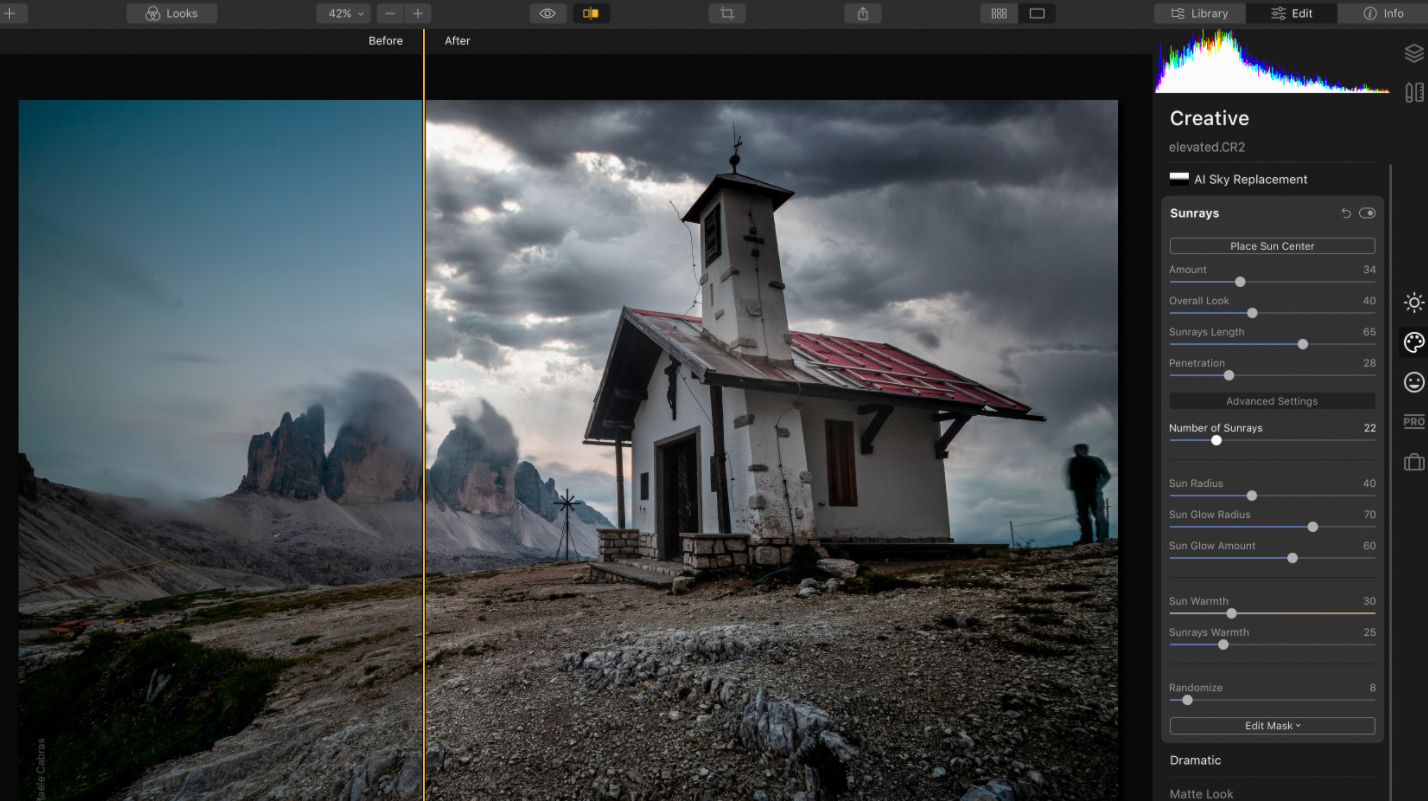This screenshot has height=801, width=1428.
Task: Expand the Dramatic filter section
Action: [x=1195, y=760]
